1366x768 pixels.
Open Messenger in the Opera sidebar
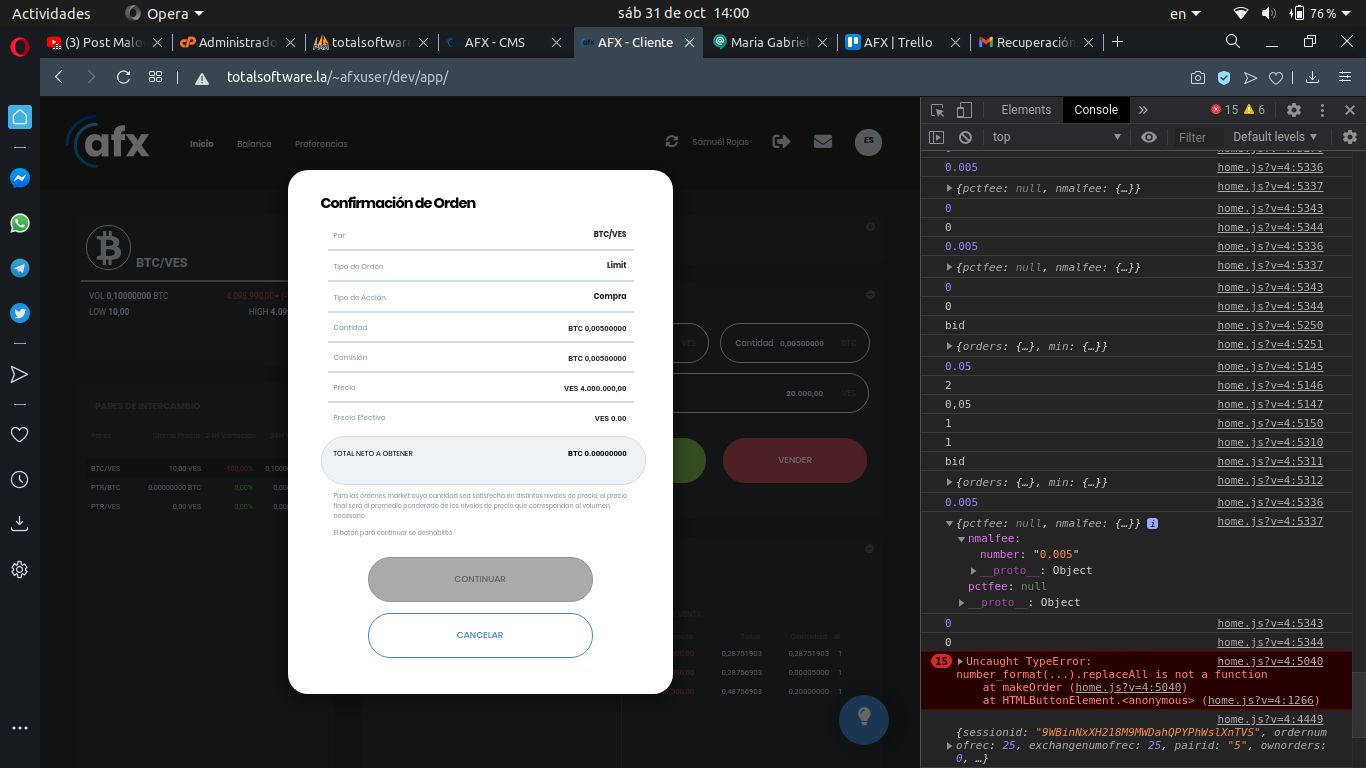click(x=20, y=178)
